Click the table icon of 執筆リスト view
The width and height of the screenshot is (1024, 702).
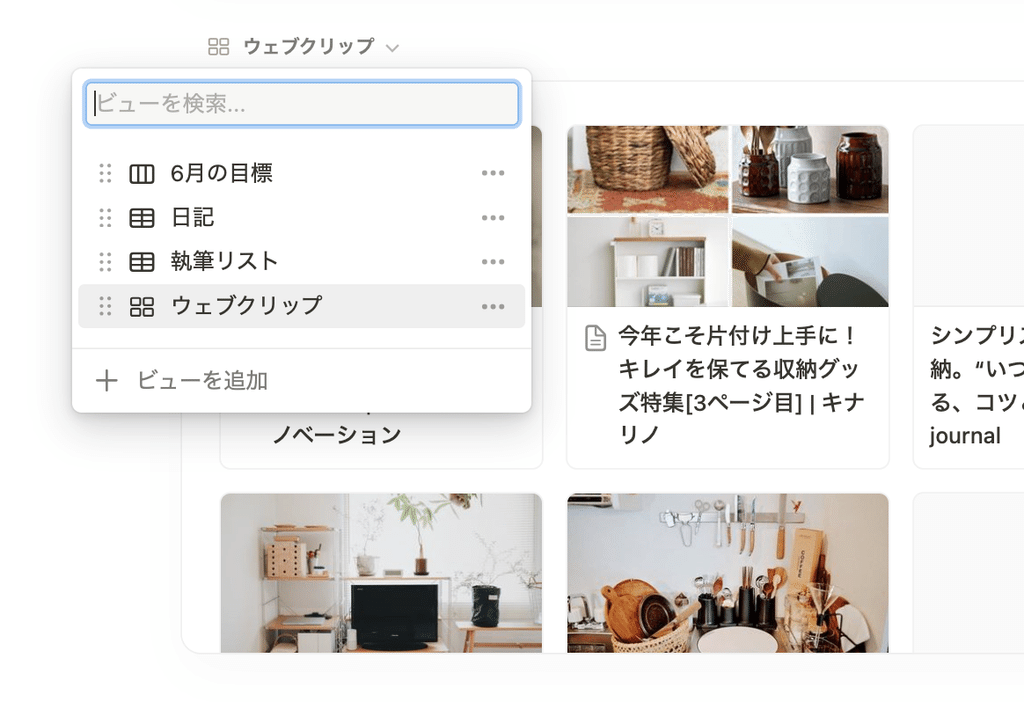point(142,262)
